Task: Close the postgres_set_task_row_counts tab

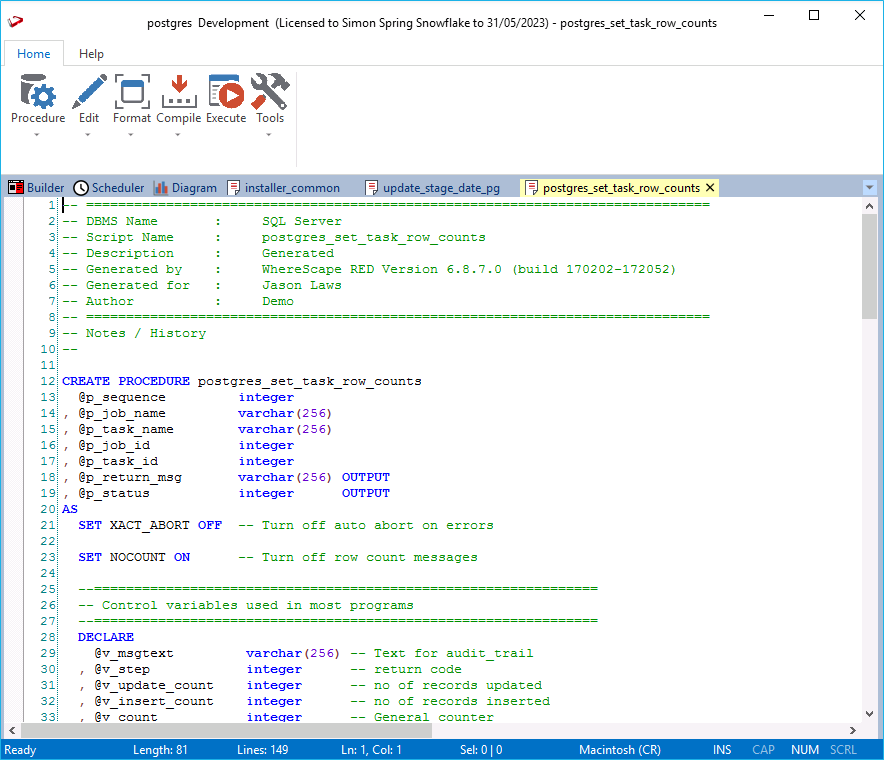Action: (710, 188)
